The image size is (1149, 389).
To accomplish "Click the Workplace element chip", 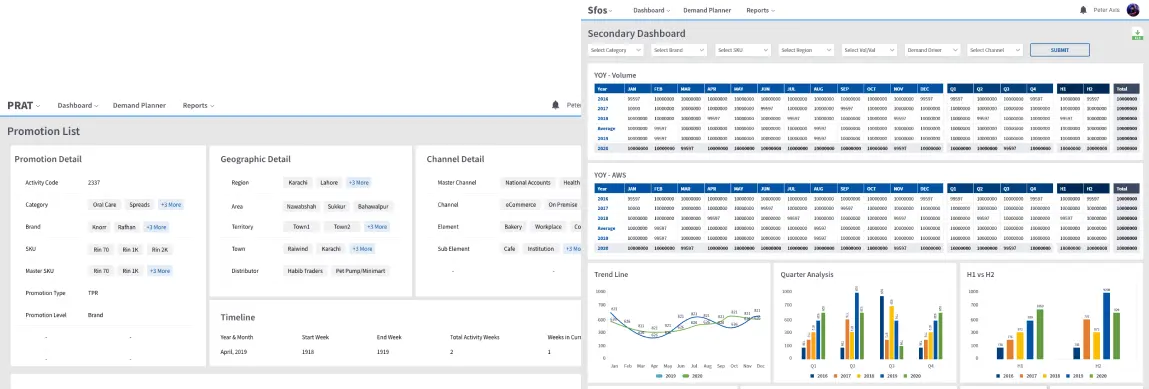I will click(x=548, y=227).
